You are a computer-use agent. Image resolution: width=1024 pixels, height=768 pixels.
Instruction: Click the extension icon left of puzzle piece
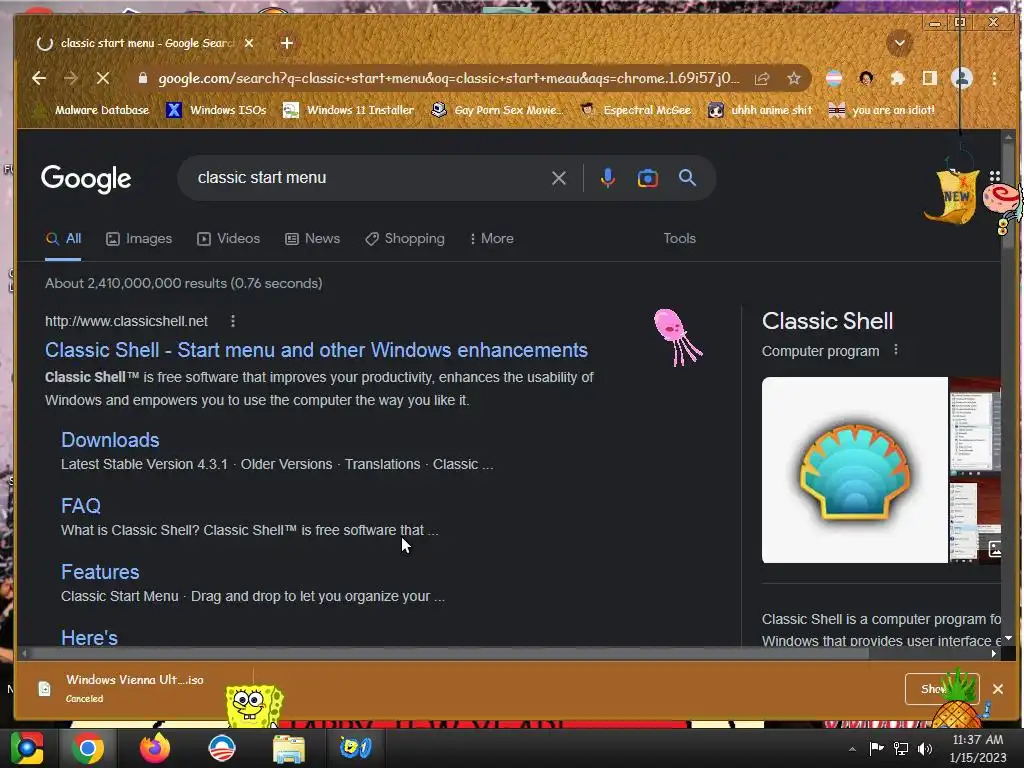click(866, 78)
